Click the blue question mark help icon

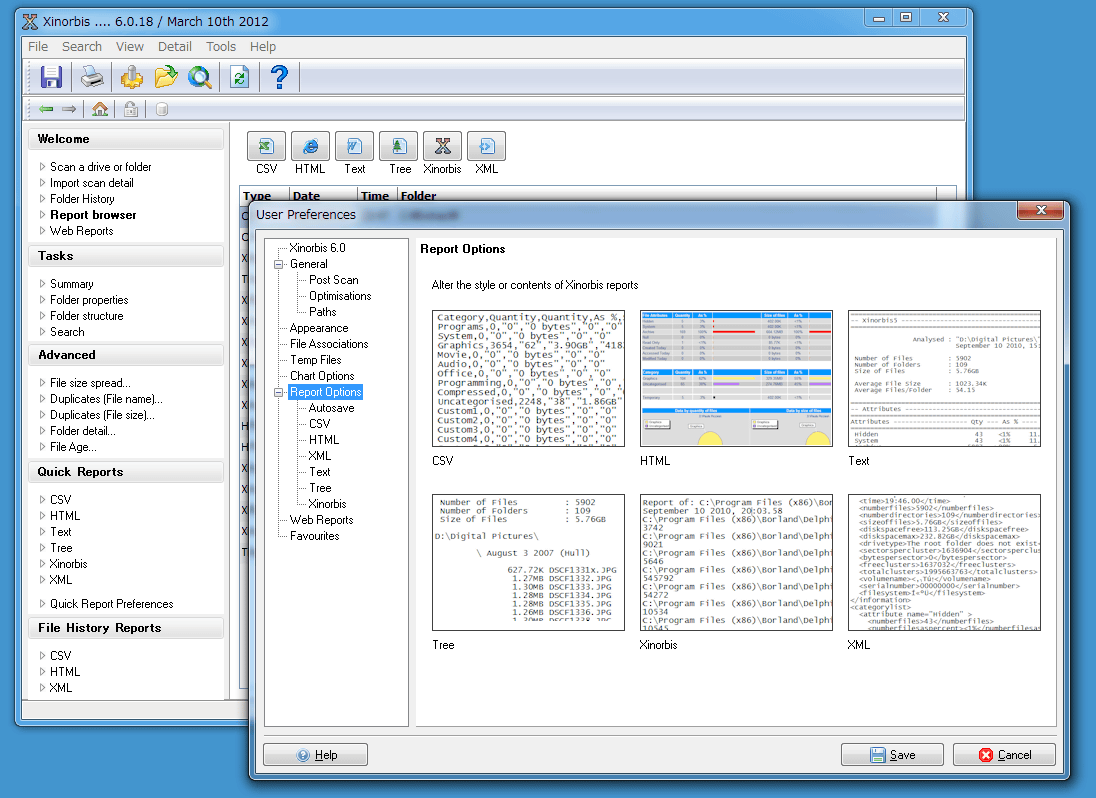[x=280, y=77]
